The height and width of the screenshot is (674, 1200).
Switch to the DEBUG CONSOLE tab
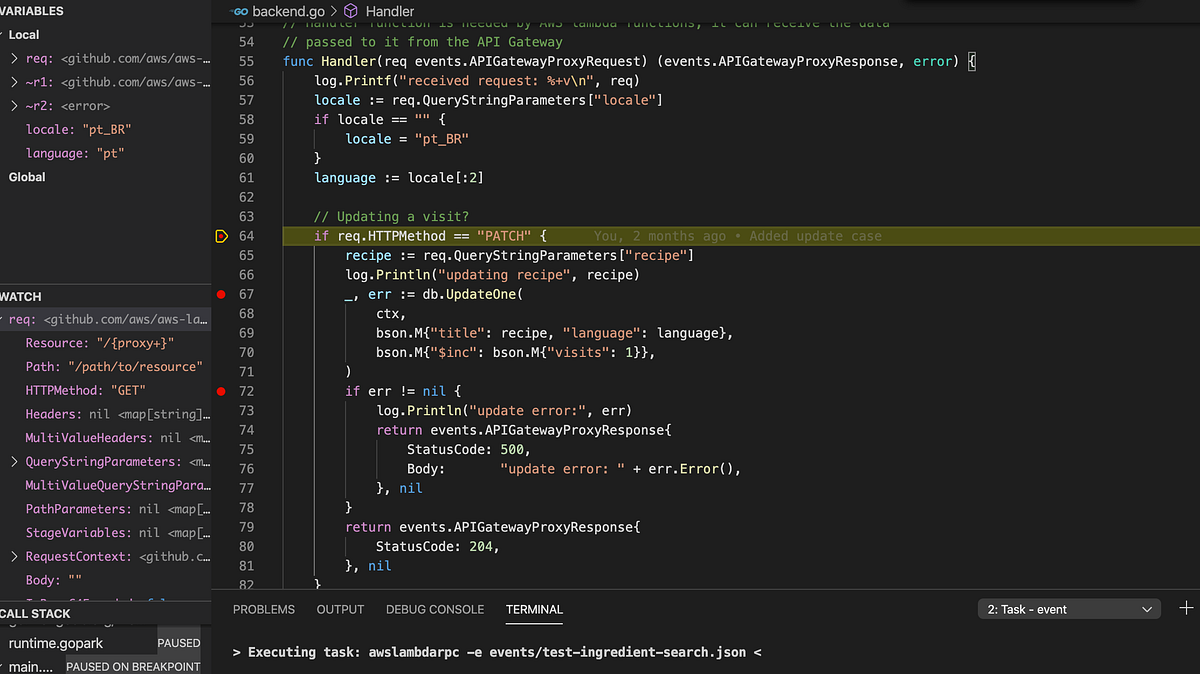pos(434,609)
